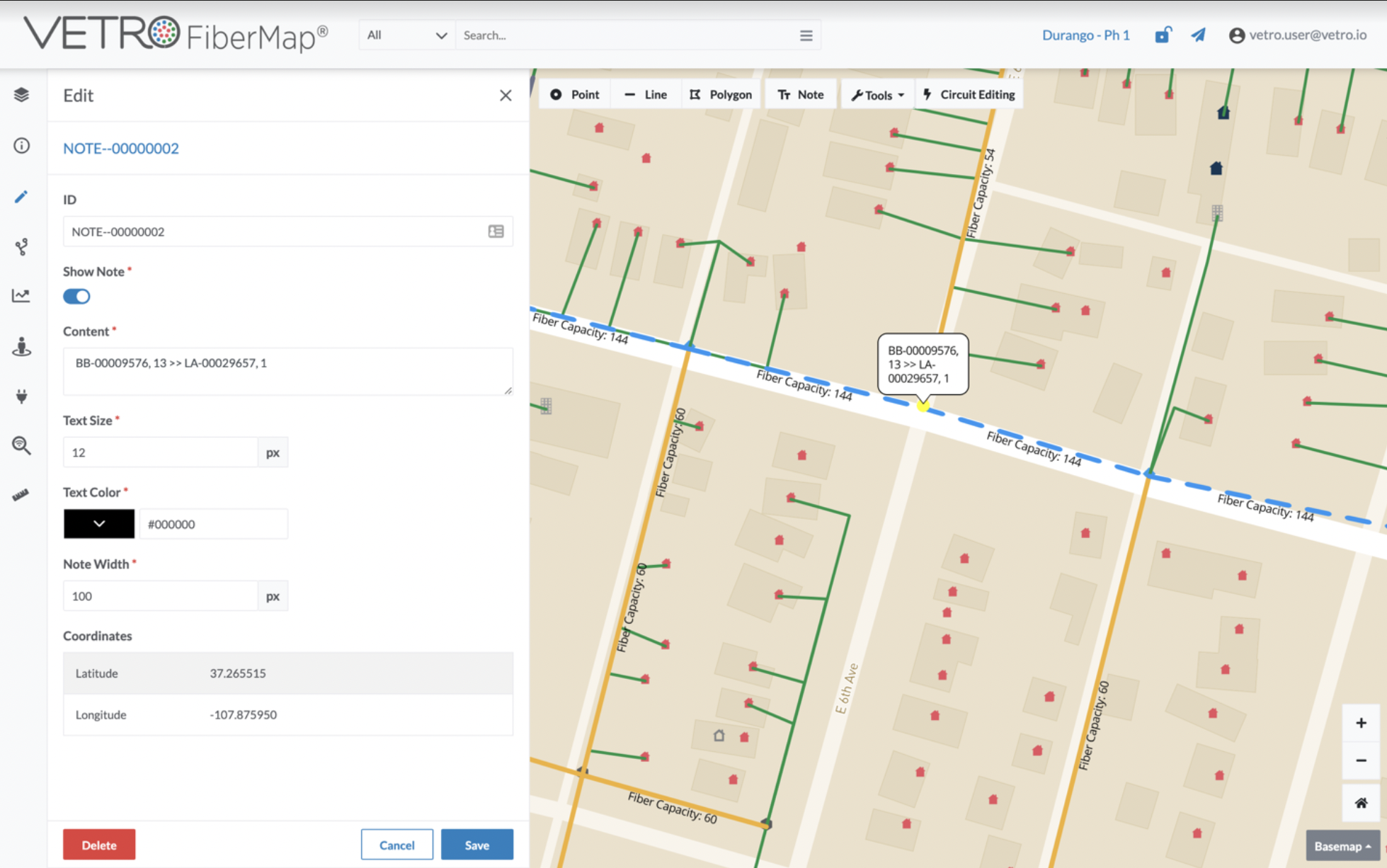Open the NOTE--00000002 link
The height and width of the screenshot is (868, 1387).
tap(120, 148)
